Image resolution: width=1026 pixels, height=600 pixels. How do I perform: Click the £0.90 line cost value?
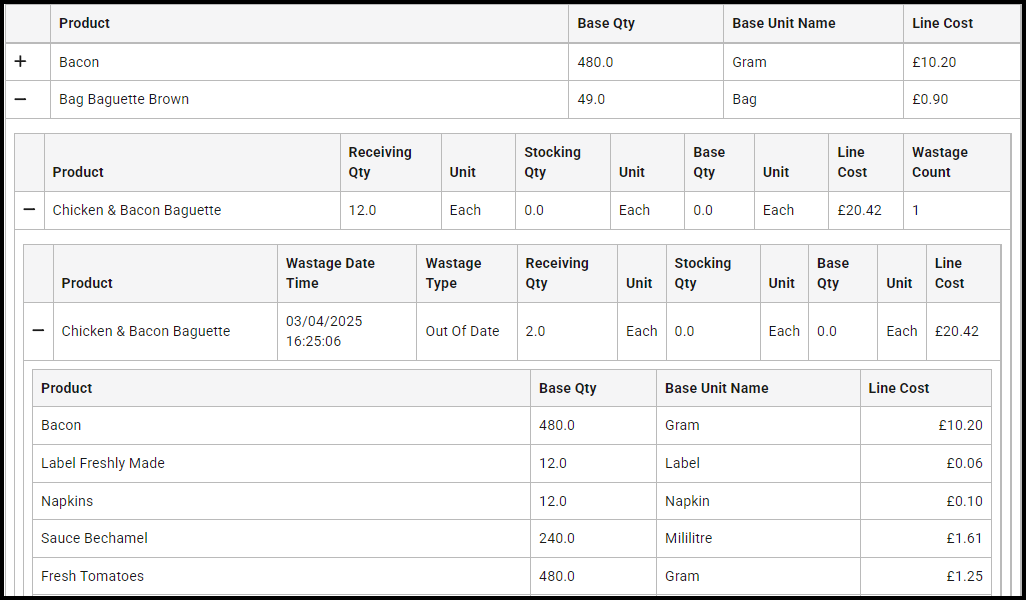[930, 99]
